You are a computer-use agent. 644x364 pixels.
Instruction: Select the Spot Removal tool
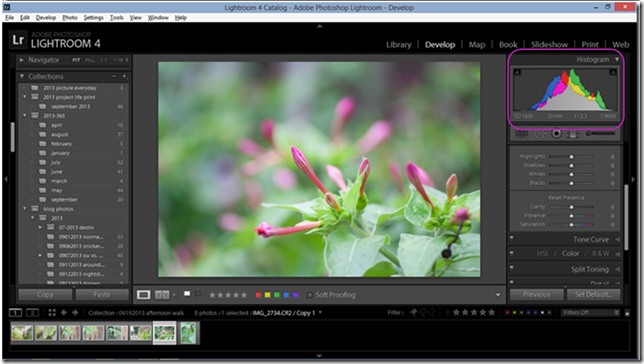(x=539, y=134)
